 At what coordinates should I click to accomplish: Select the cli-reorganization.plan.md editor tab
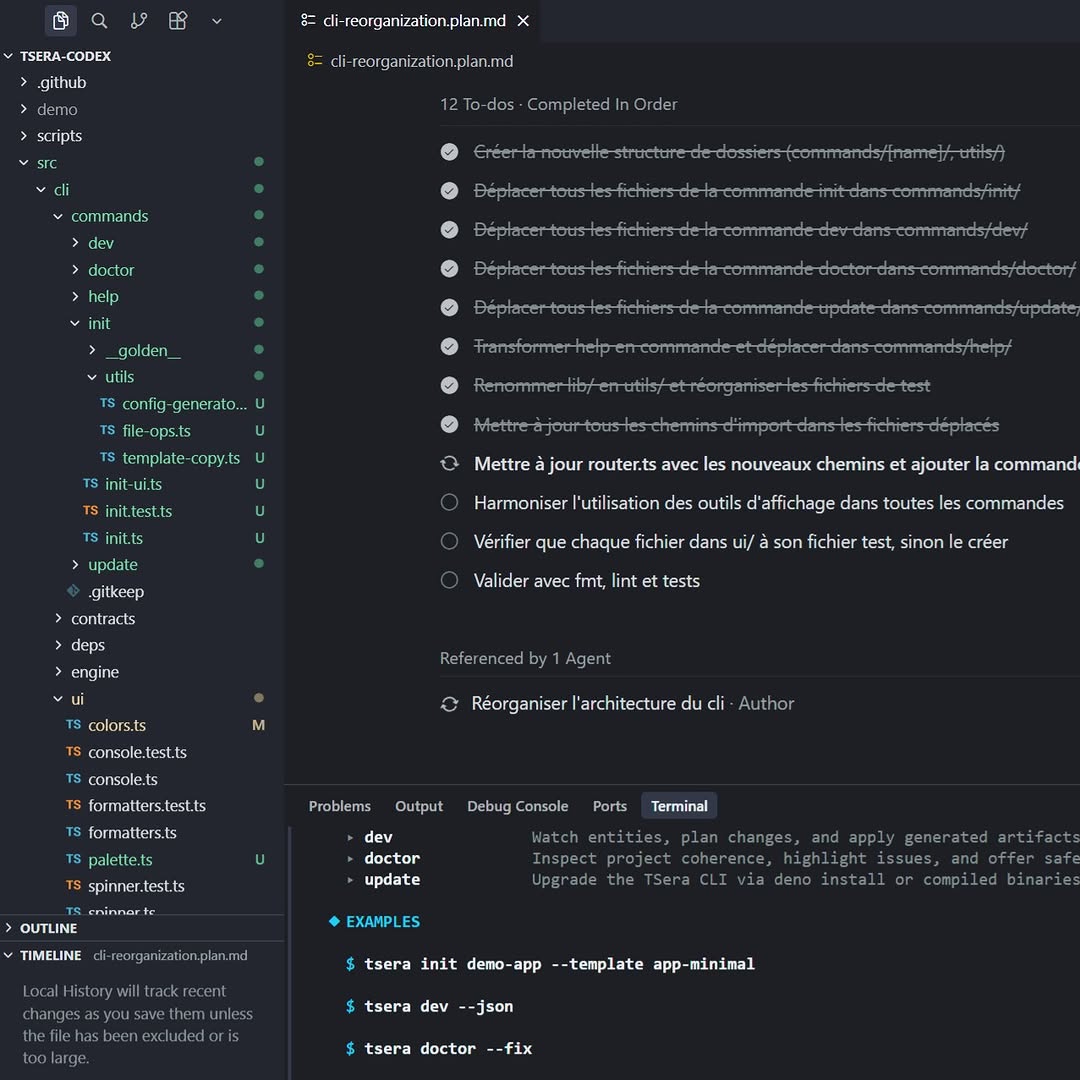point(414,21)
